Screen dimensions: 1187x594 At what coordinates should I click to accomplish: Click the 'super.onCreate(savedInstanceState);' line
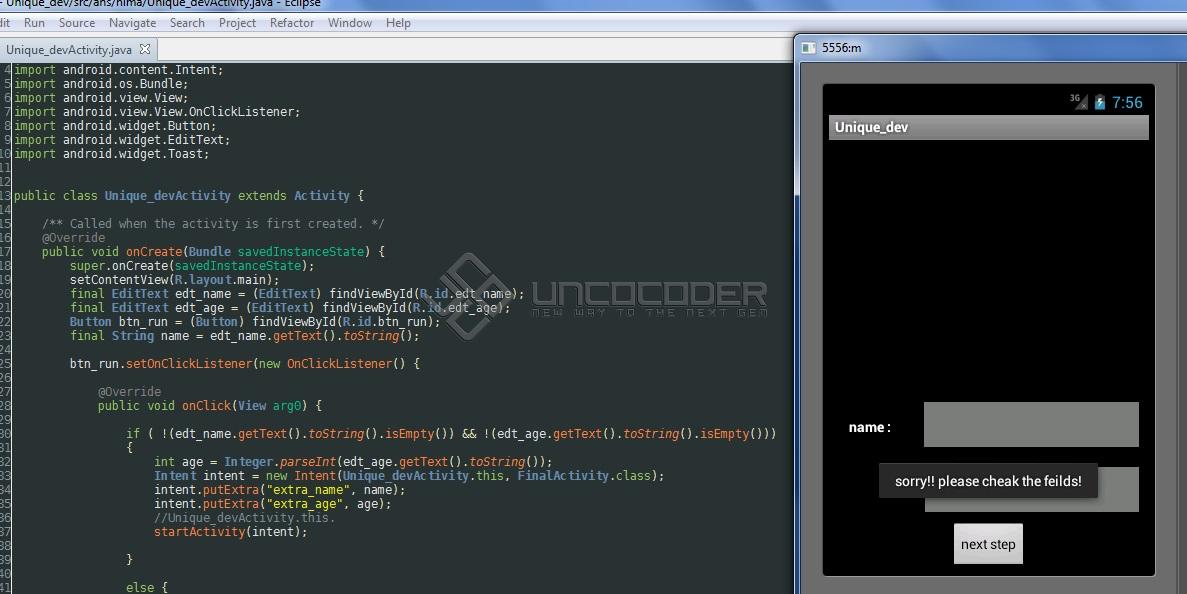click(x=192, y=266)
